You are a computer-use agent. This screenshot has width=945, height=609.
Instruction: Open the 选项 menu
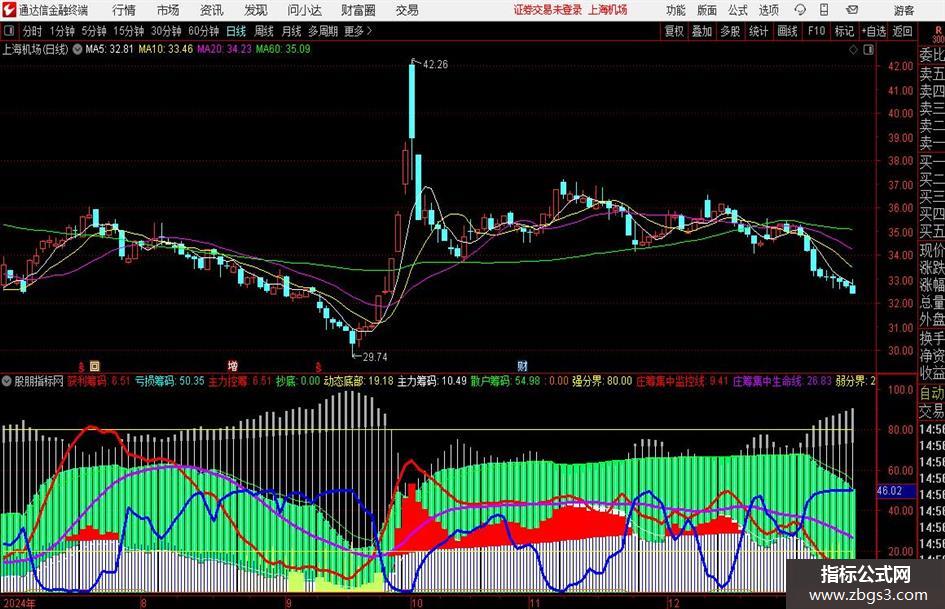[x=768, y=10]
